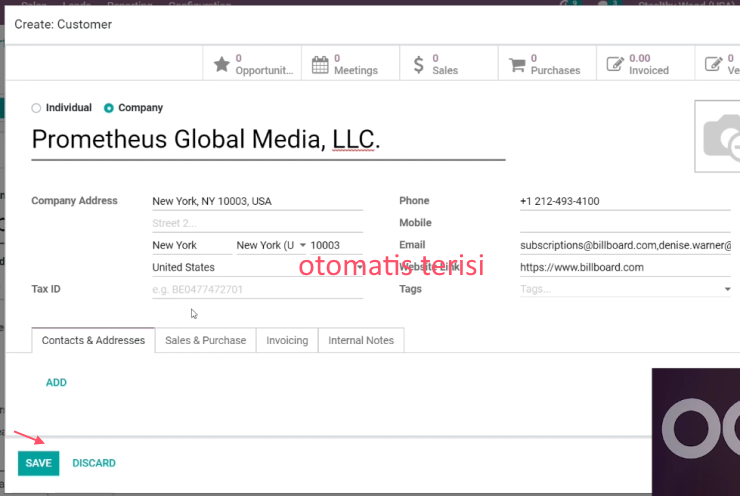
Task: Open the Invoicing tab
Action: 287,340
